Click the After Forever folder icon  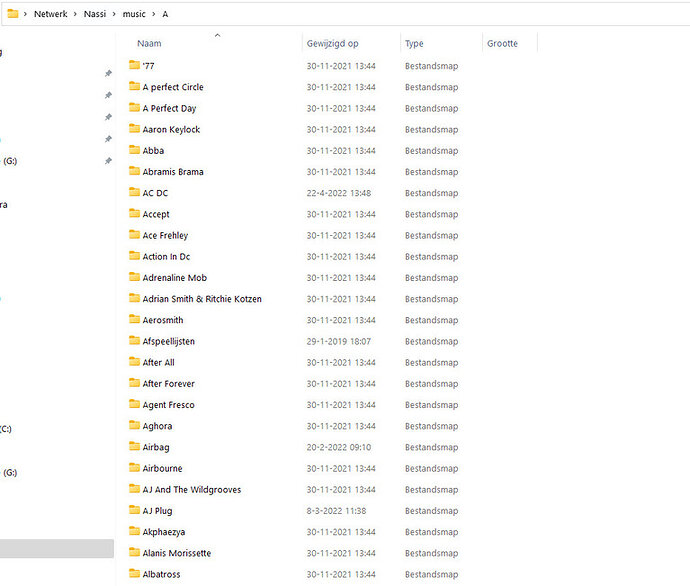pyautogui.click(x=134, y=383)
